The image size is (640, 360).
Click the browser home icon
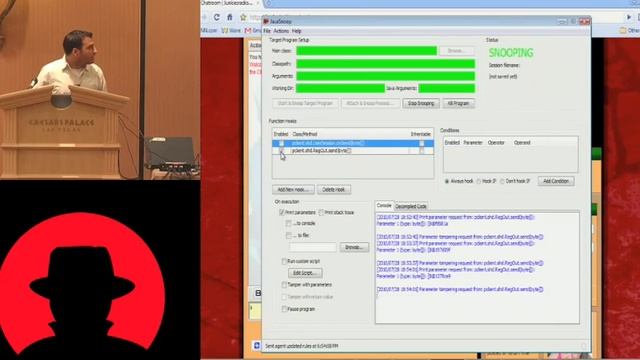(x=229, y=17)
